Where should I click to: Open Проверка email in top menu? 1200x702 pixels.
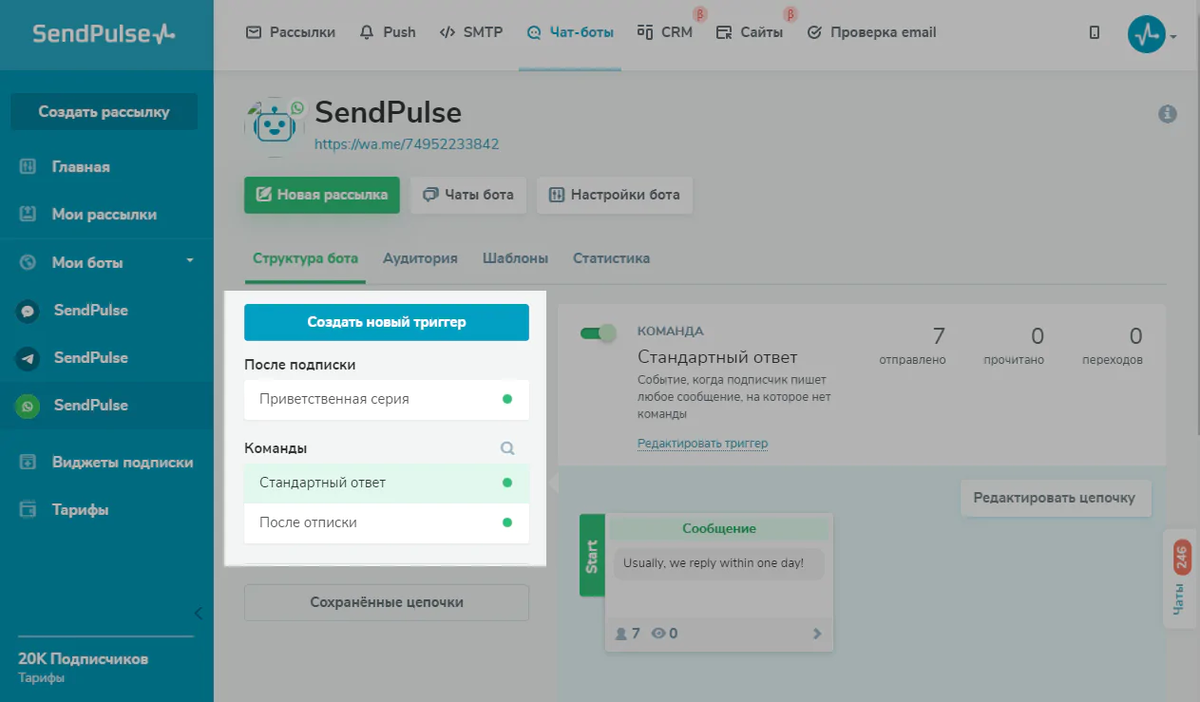point(871,32)
